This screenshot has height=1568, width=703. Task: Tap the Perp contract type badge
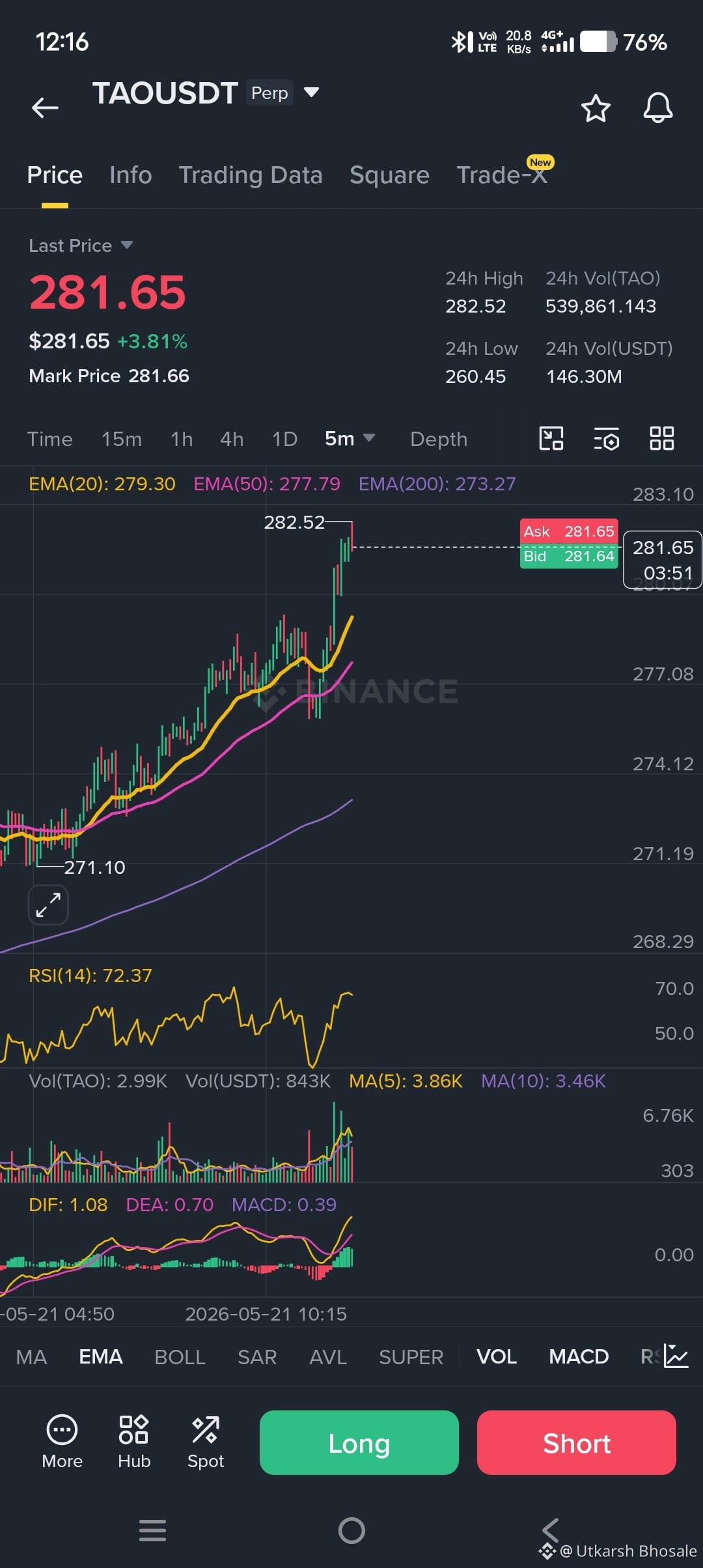[x=269, y=92]
